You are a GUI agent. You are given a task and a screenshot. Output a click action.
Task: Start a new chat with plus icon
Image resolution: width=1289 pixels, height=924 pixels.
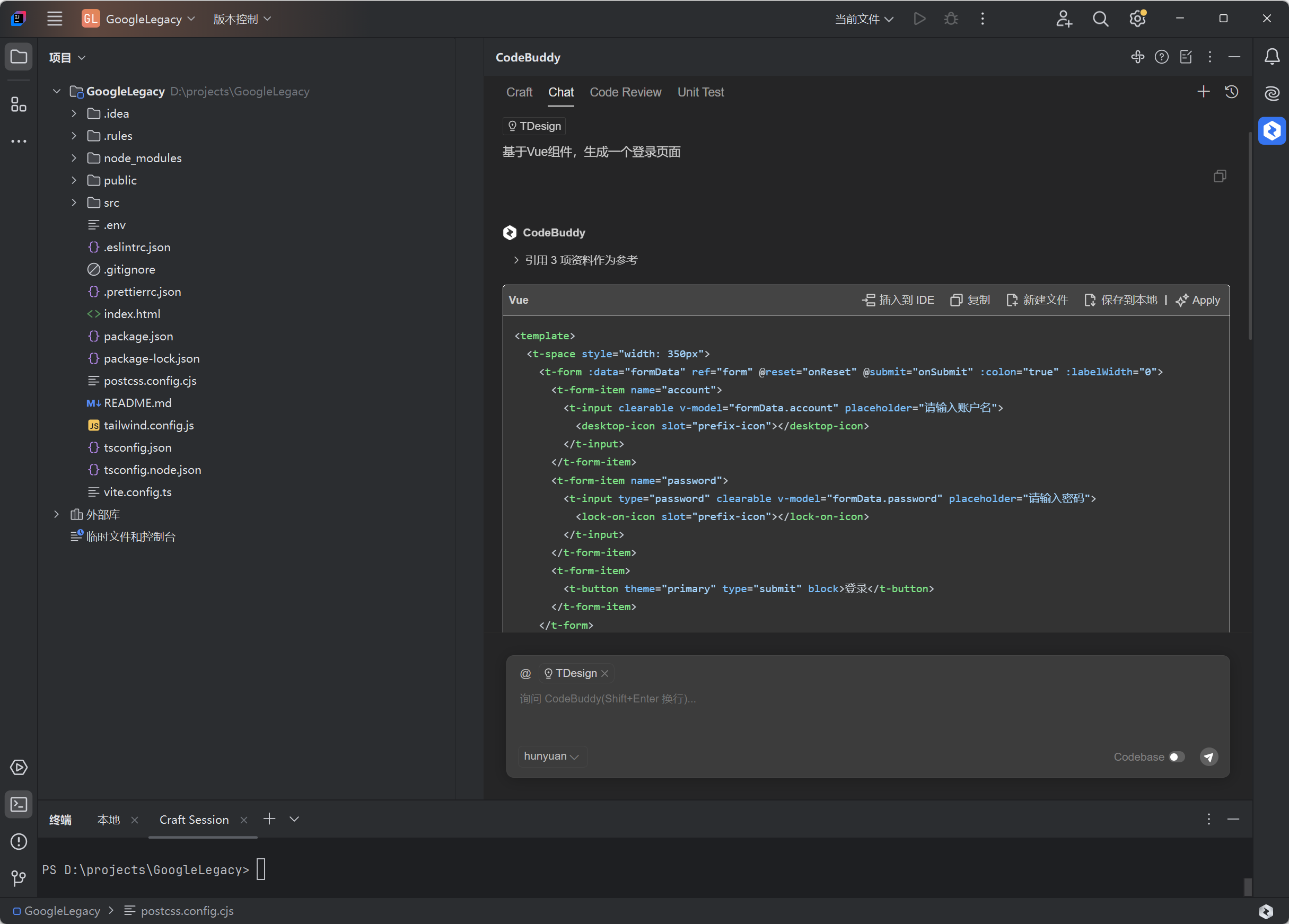[x=1203, y=92]
